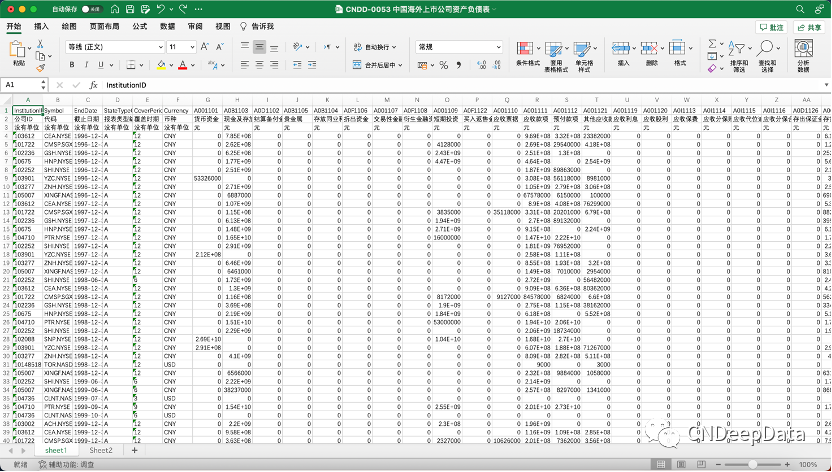832x472 pixels.
Task: Click the increase indent icon
Action: (x=313, y=65)
